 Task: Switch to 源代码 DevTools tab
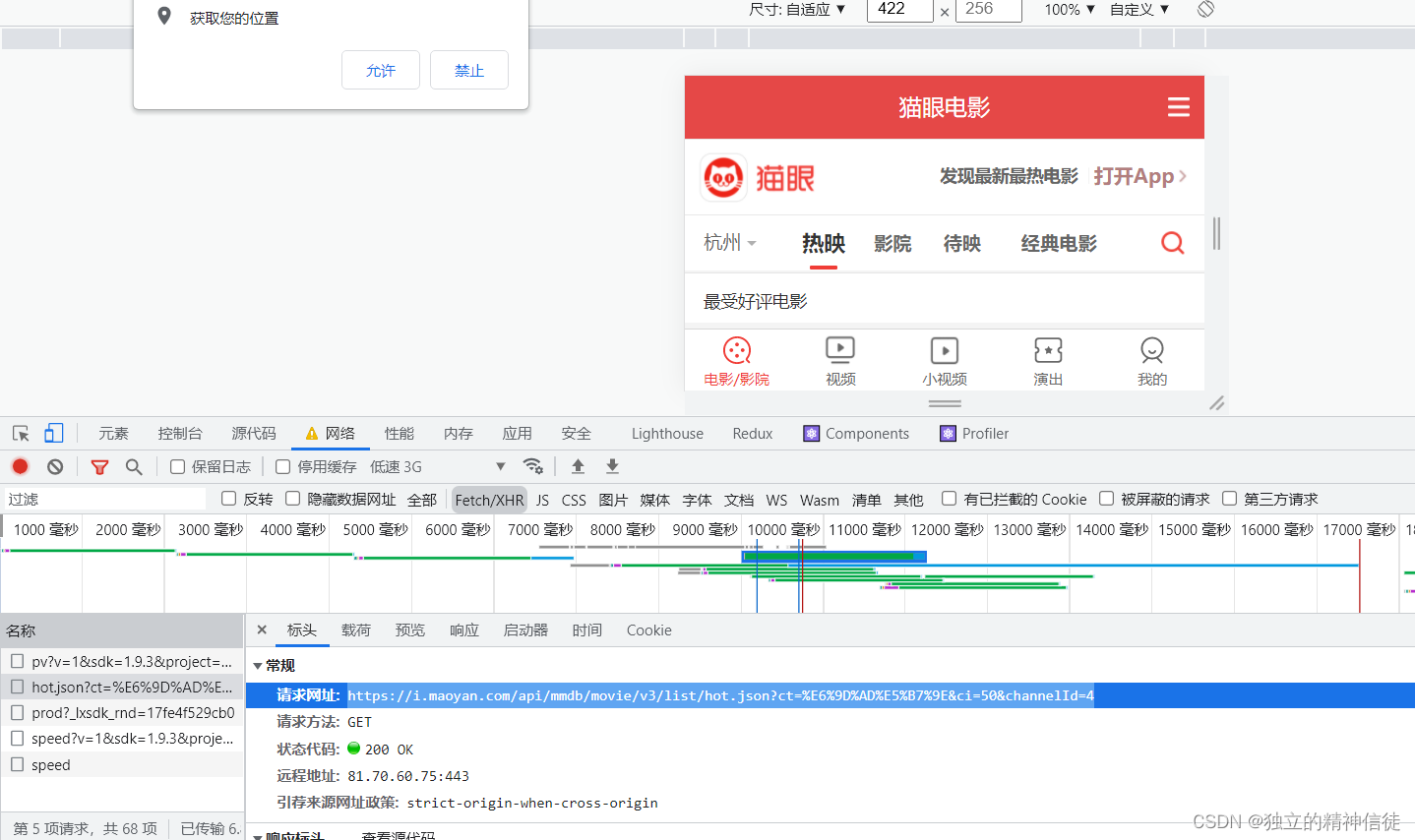tap(254, 434)
